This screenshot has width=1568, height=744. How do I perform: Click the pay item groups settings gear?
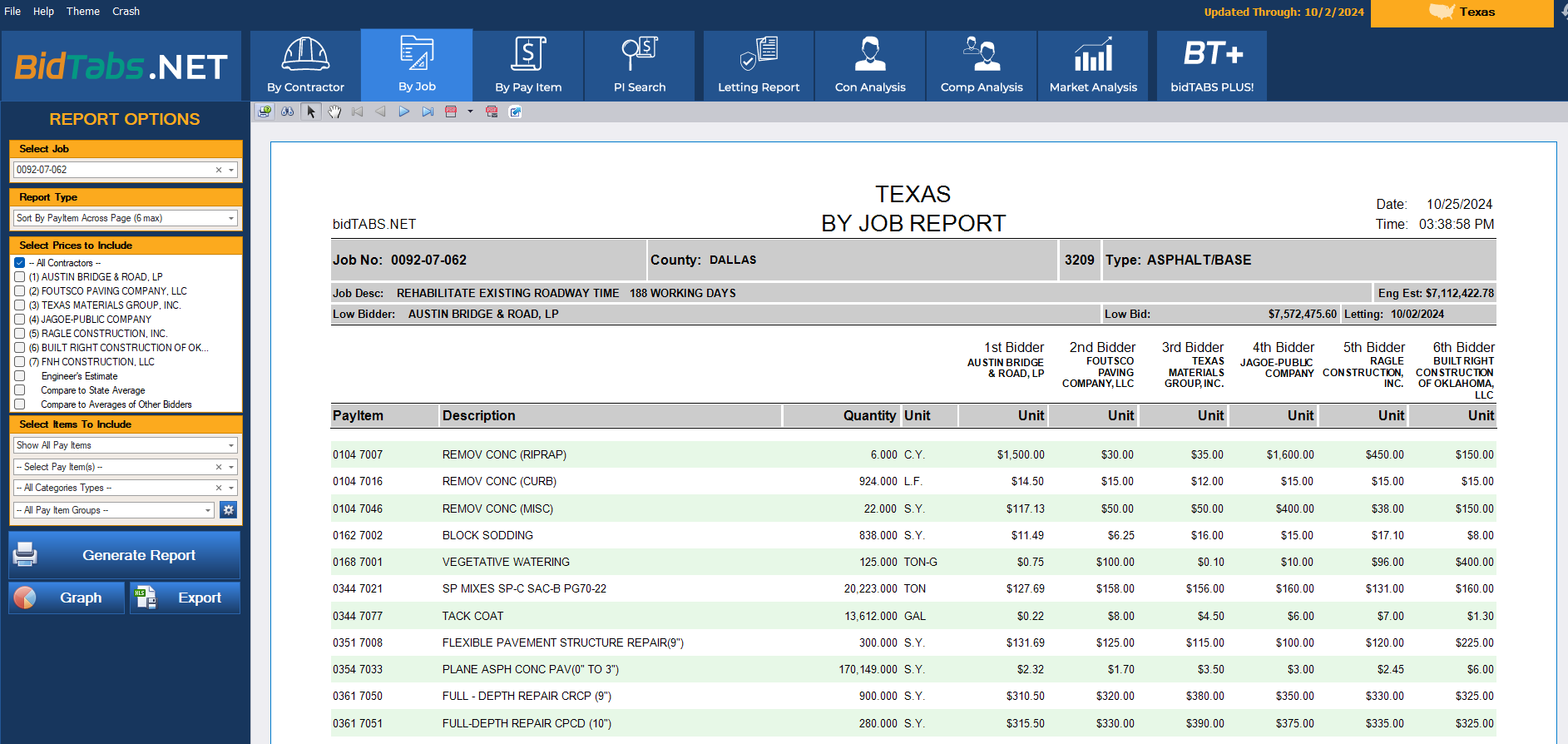click(x=229, y=509)
